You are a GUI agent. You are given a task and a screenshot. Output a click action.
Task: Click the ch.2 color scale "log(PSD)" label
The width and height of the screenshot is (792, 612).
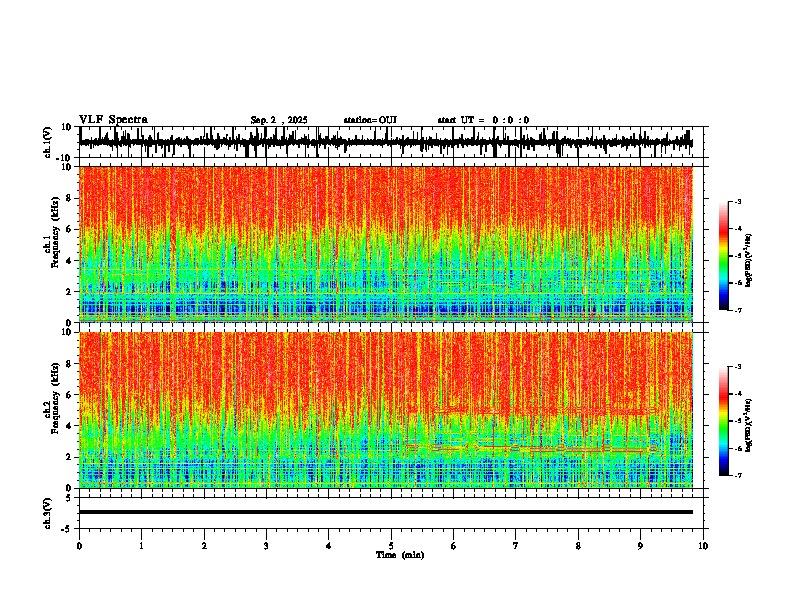749,425
